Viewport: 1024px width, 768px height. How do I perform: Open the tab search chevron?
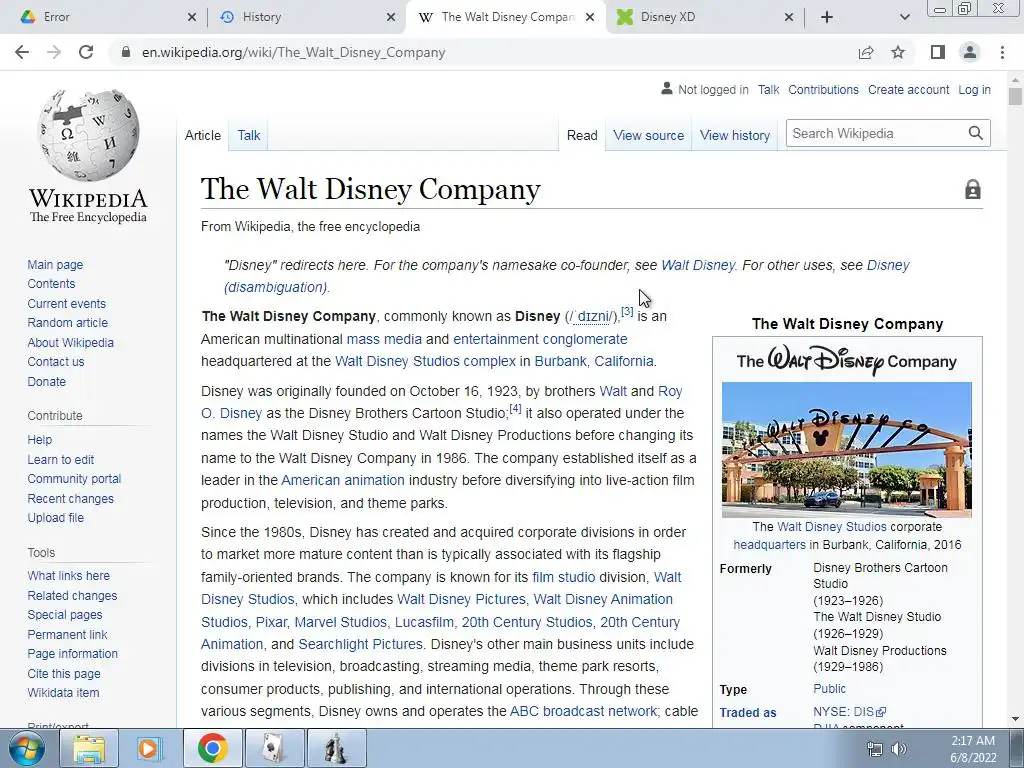(904, 17)
